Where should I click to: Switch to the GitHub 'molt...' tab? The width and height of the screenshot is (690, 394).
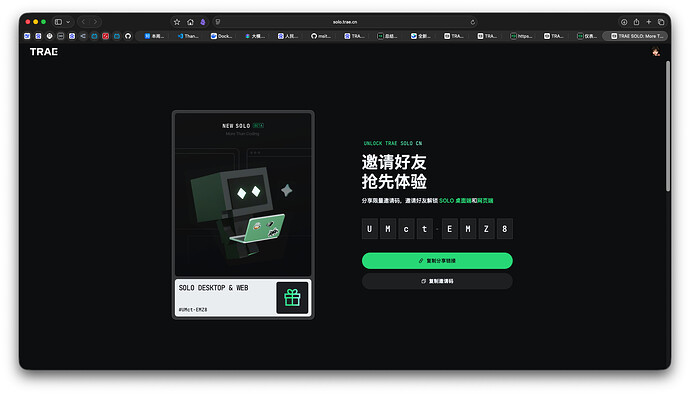click(321, 36)
